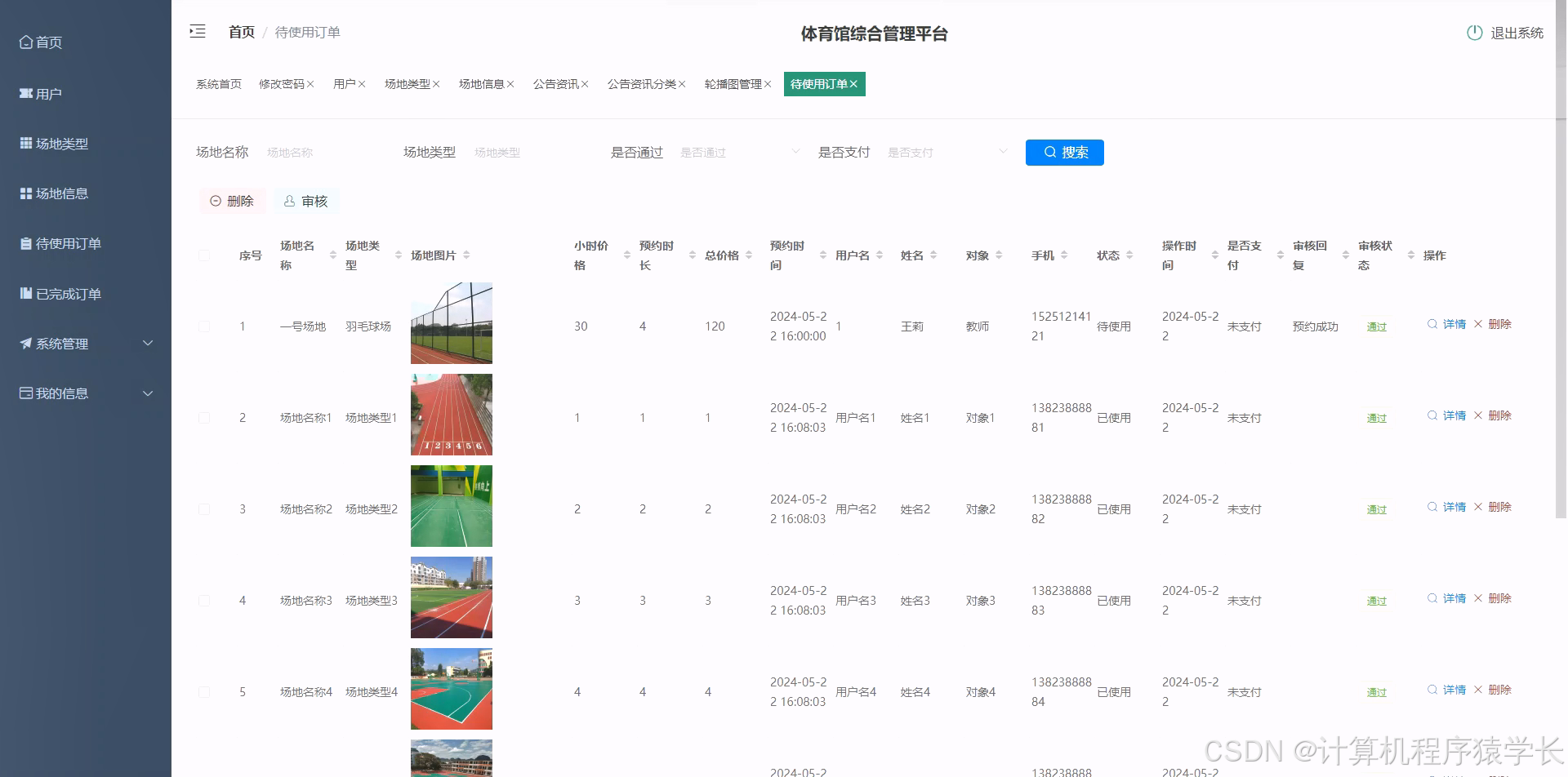Sort by 用户名 column
This screenshot has height=777, width=1568.
pyautogui.click(x=879, y=255)
